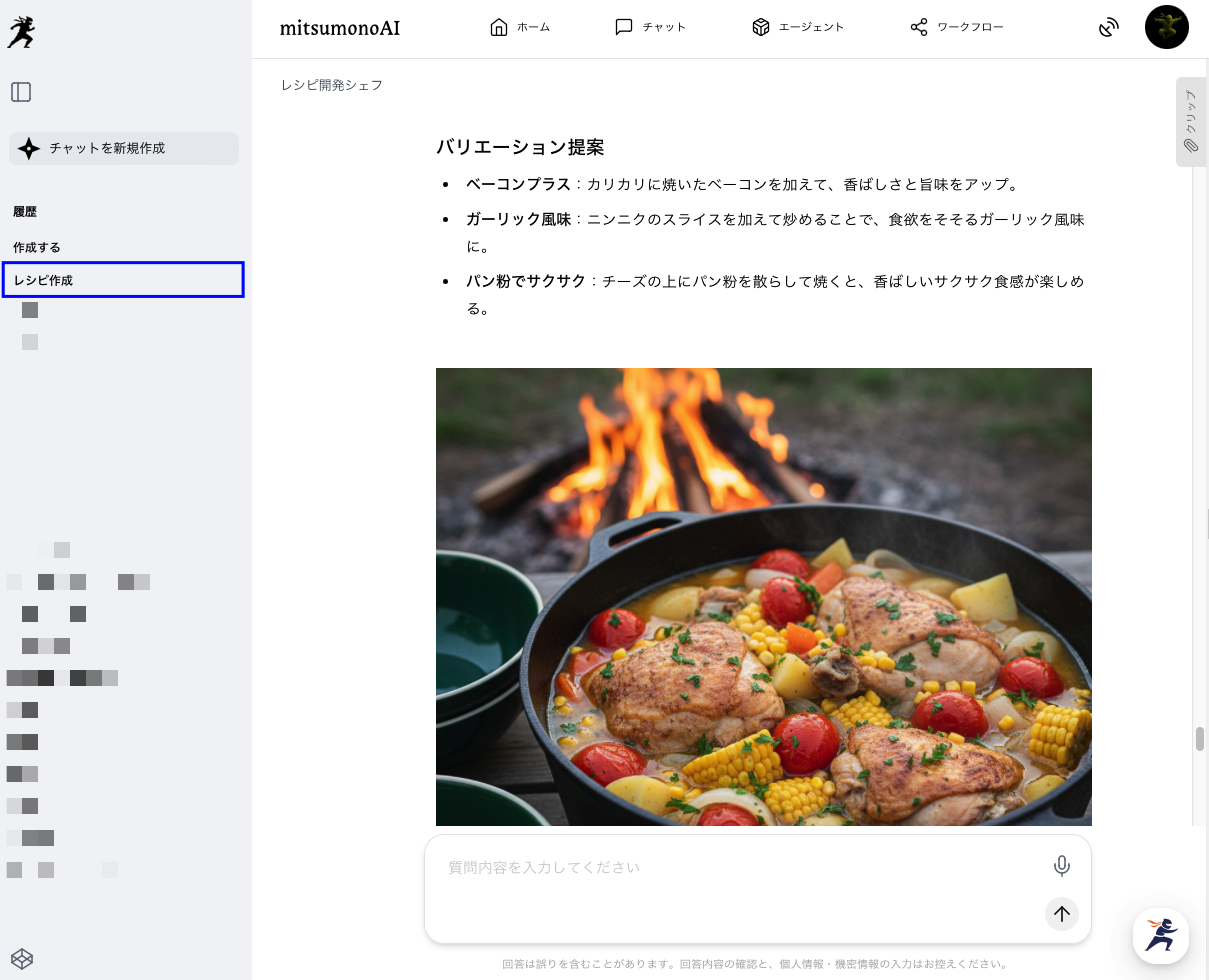Click the mitsumonoAI brand title
The width and height of the screenshot is (1209, 980).
340,28
